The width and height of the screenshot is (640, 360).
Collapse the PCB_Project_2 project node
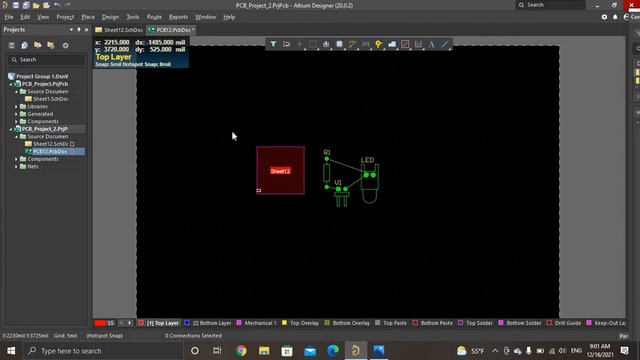pos(11,129)
